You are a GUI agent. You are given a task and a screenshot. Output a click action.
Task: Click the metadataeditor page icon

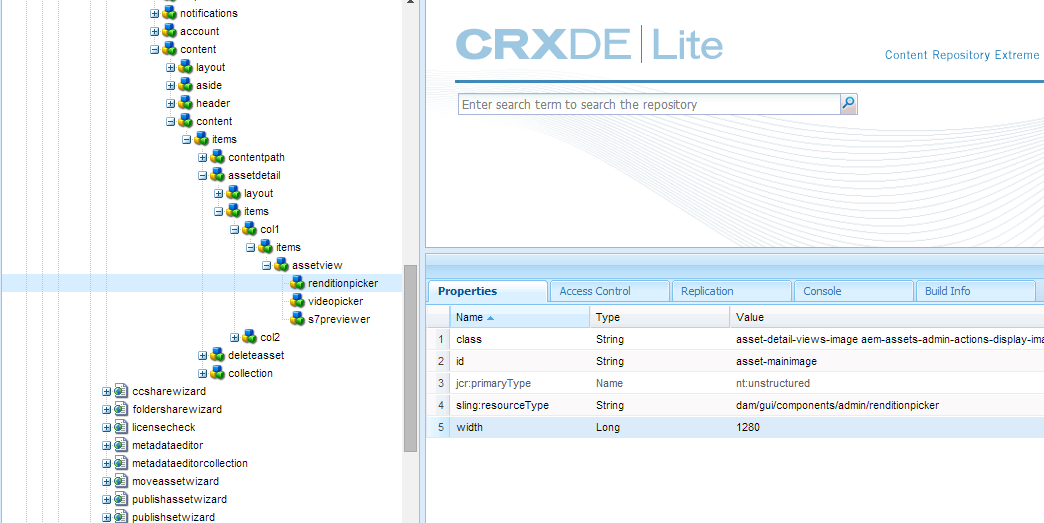coord(121,445)
